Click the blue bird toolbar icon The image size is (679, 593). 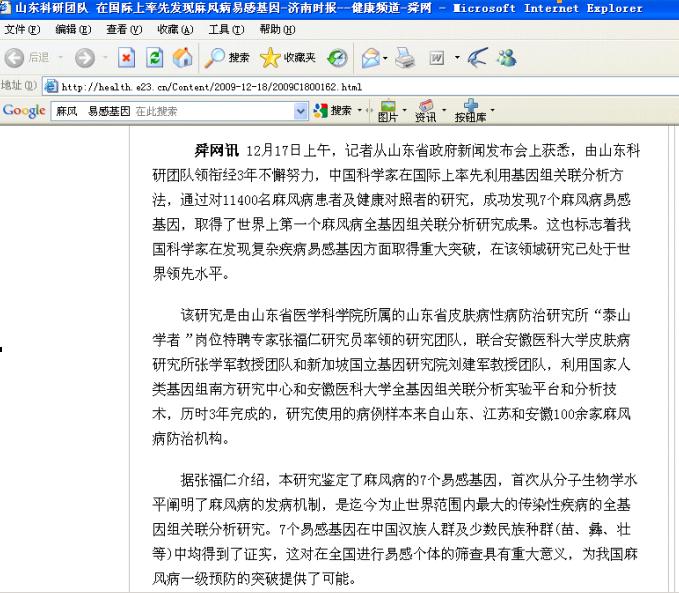pos(478,58)
